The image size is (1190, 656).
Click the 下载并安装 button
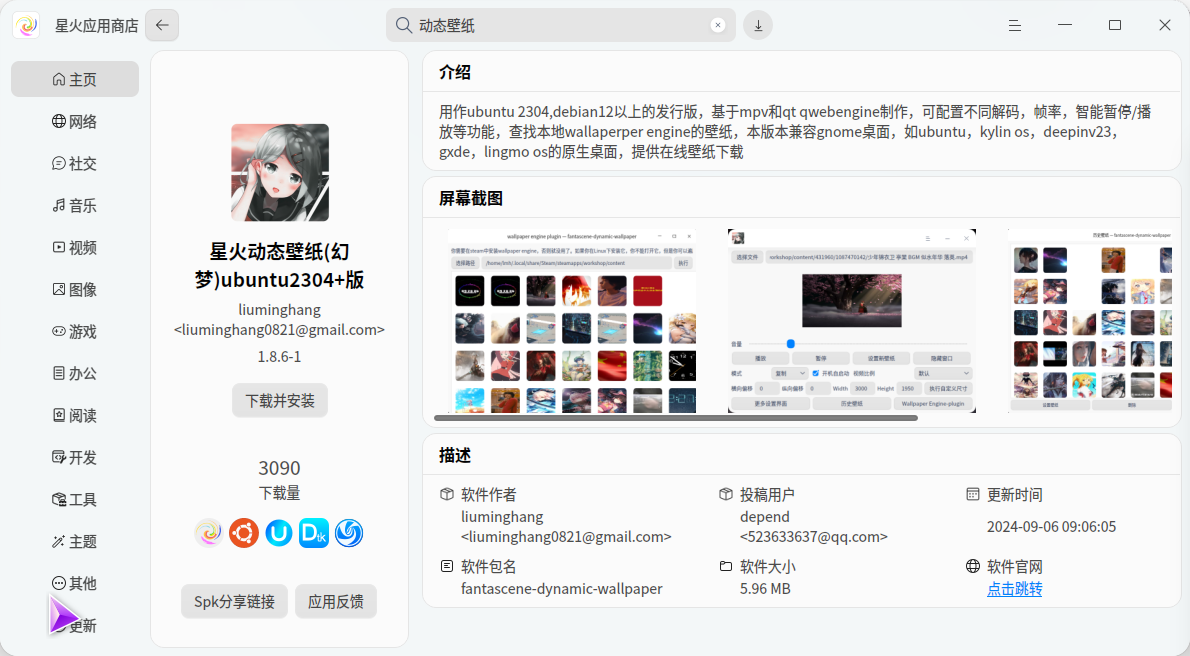[x=280, y=400]
